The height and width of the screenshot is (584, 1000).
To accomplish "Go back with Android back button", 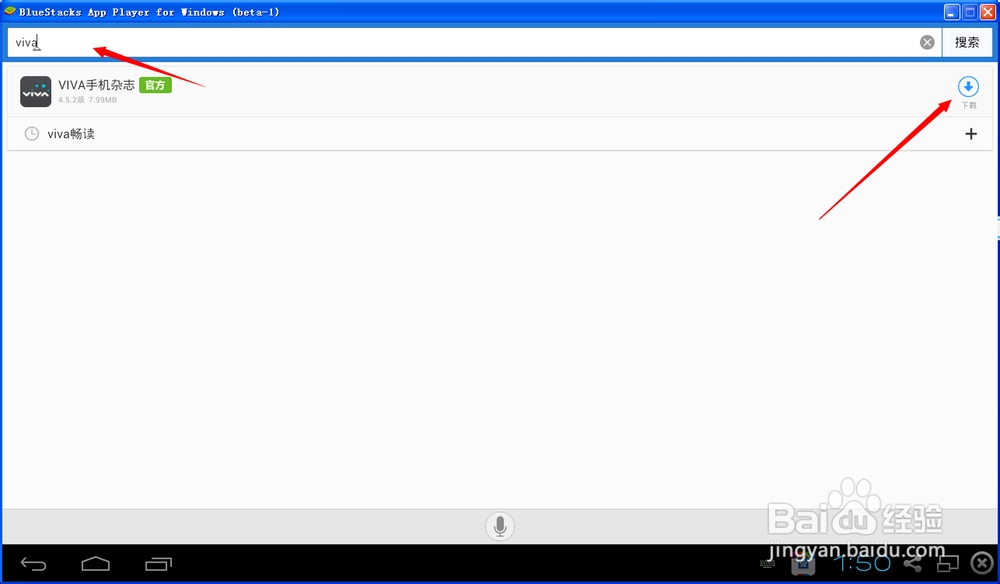I will (x=33, y=564).
